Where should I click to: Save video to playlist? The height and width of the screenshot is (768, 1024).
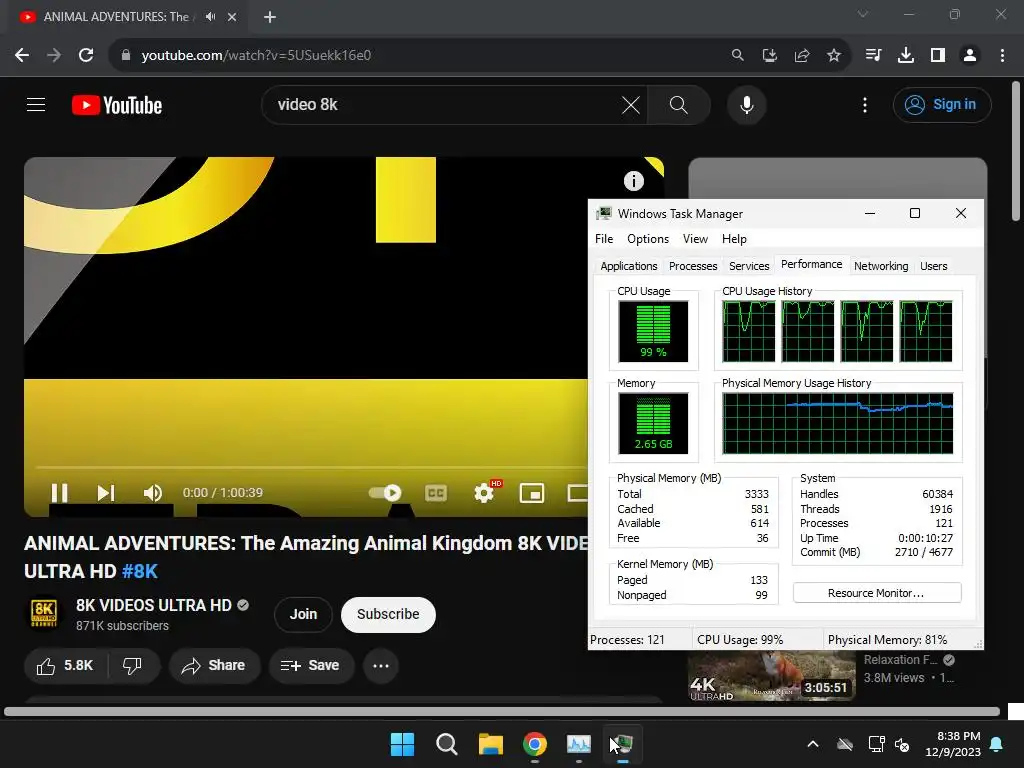coord(311,665)
